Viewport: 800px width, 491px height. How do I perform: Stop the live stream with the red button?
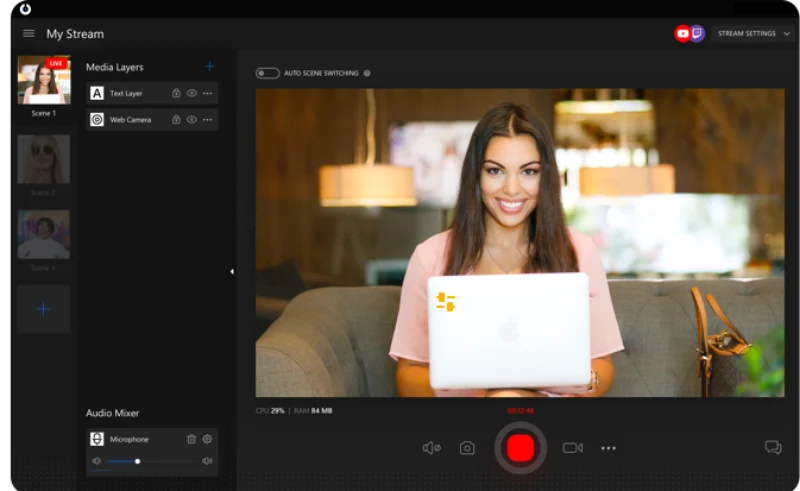pos(520,448)
